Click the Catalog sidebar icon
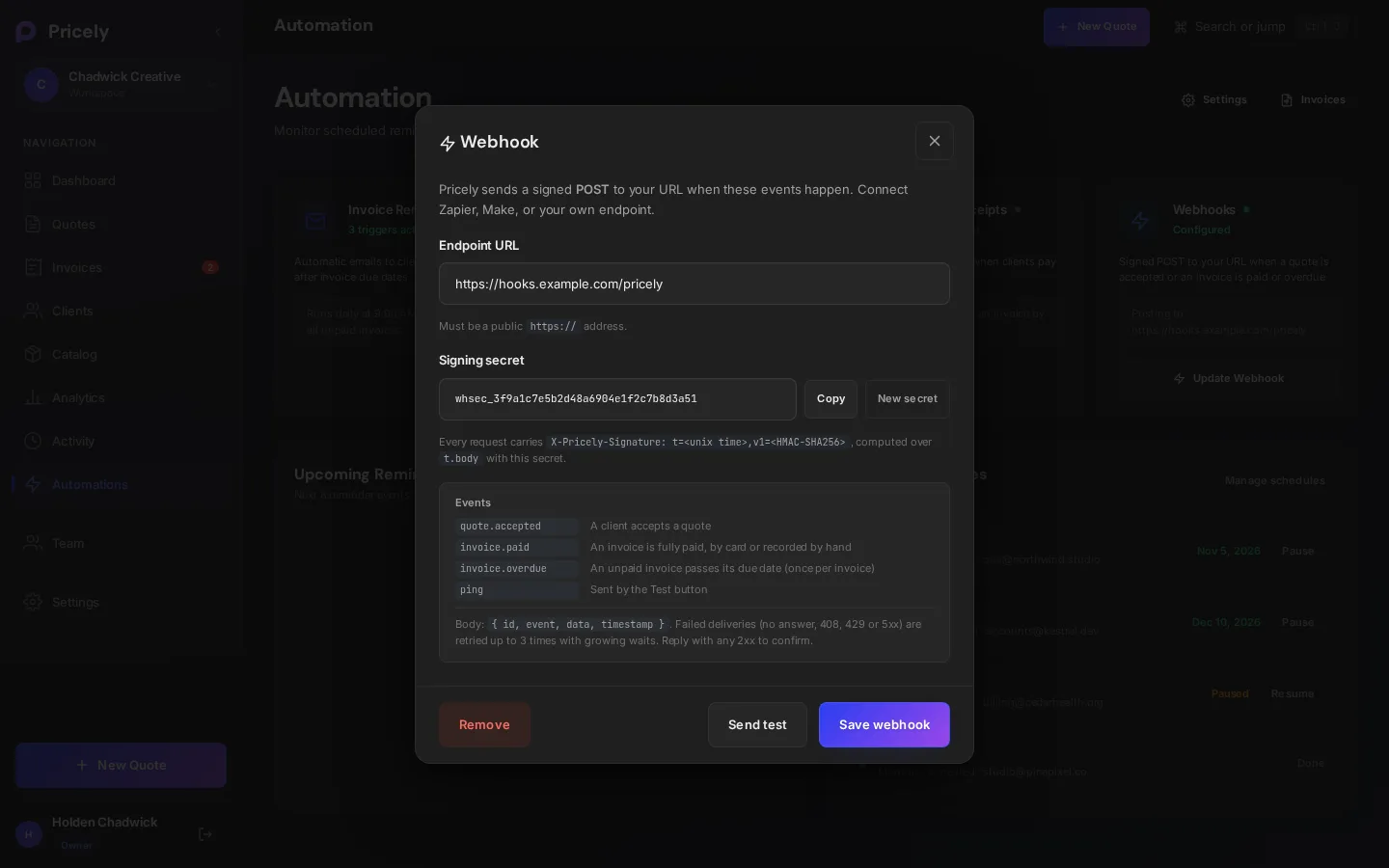This screenshot has height=868, width=1389. coord(33,354)
